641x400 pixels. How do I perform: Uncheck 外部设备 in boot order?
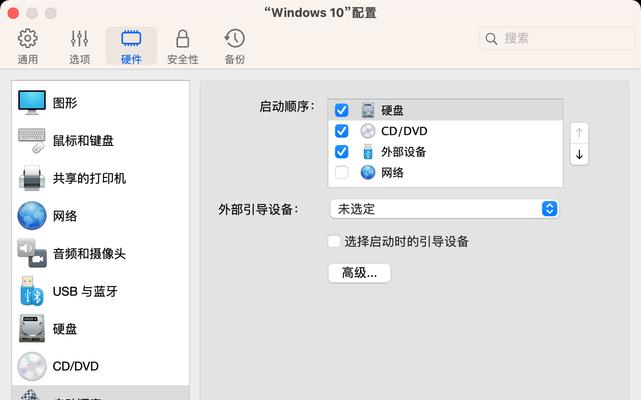click(x=341, y=152)
